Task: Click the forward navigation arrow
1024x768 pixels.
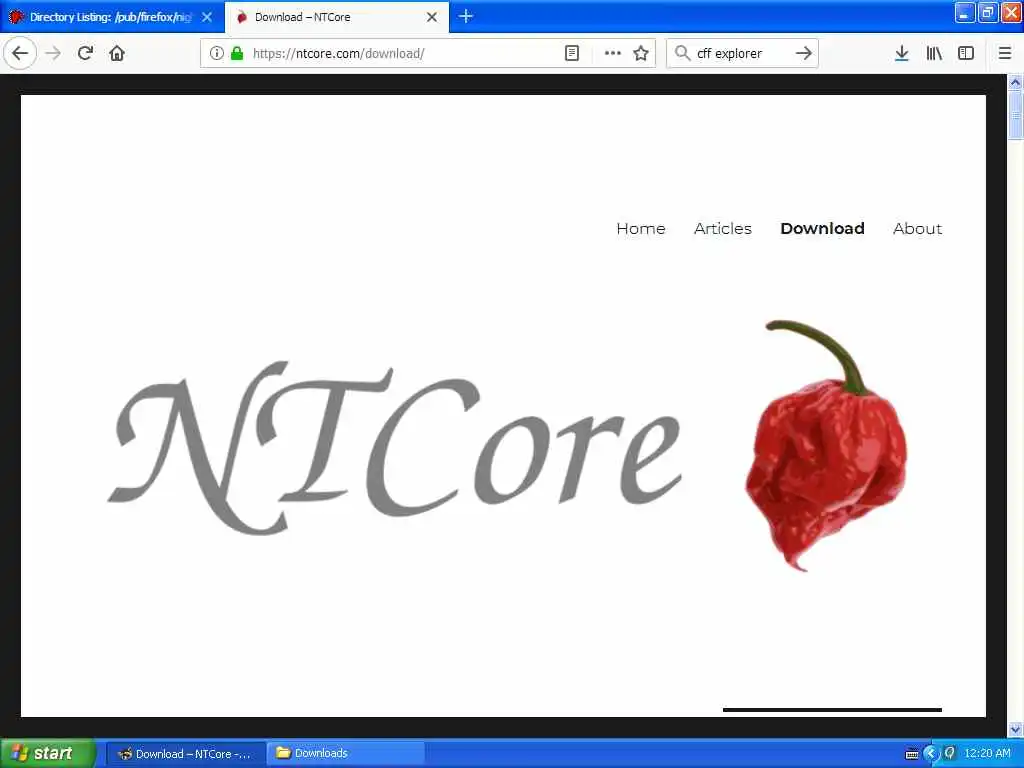Action: 54,53
